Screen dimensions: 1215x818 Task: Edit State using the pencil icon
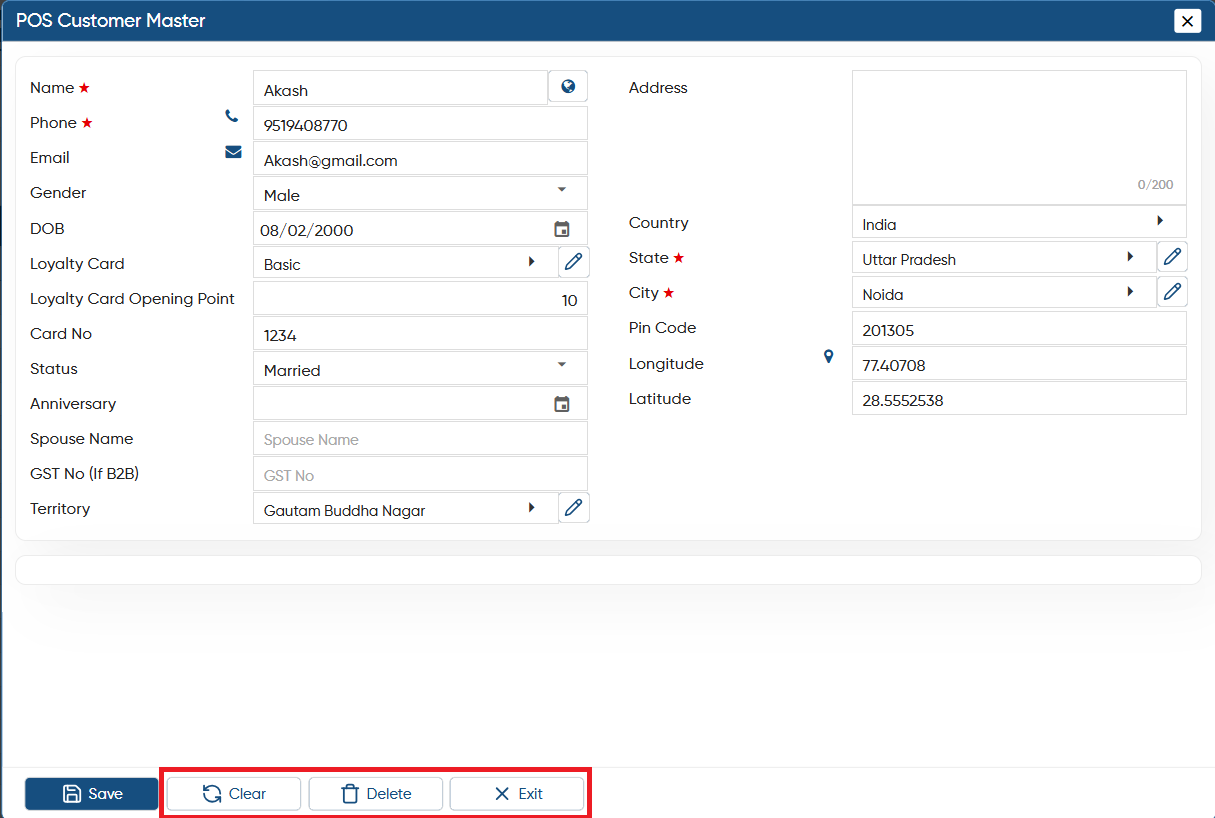(1173, 257)
